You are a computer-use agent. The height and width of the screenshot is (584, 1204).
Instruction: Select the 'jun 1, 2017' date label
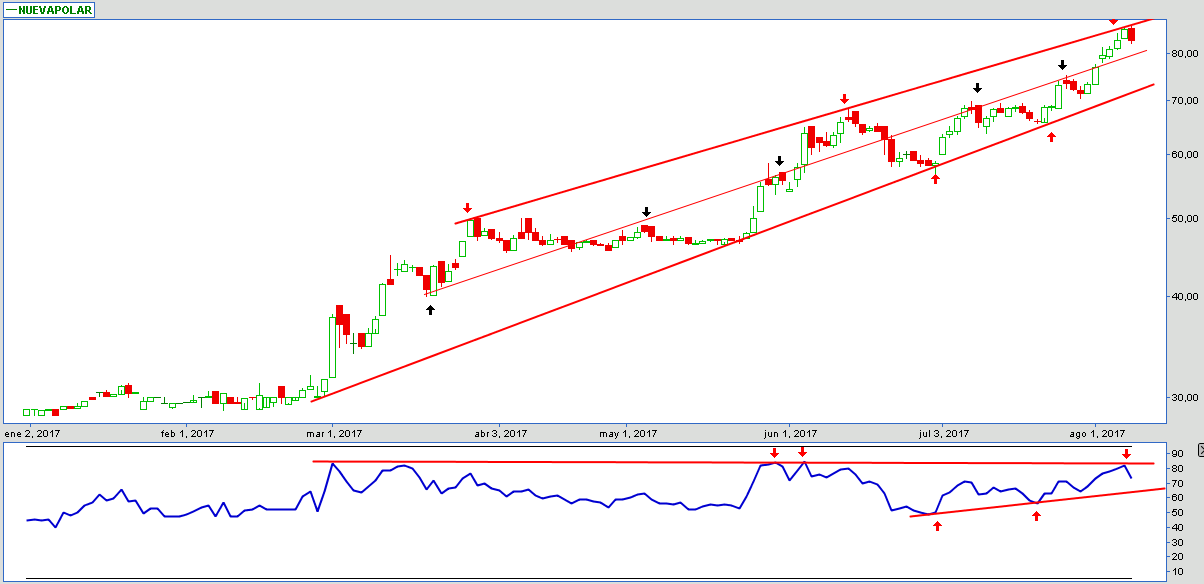[x=790, y=433]
